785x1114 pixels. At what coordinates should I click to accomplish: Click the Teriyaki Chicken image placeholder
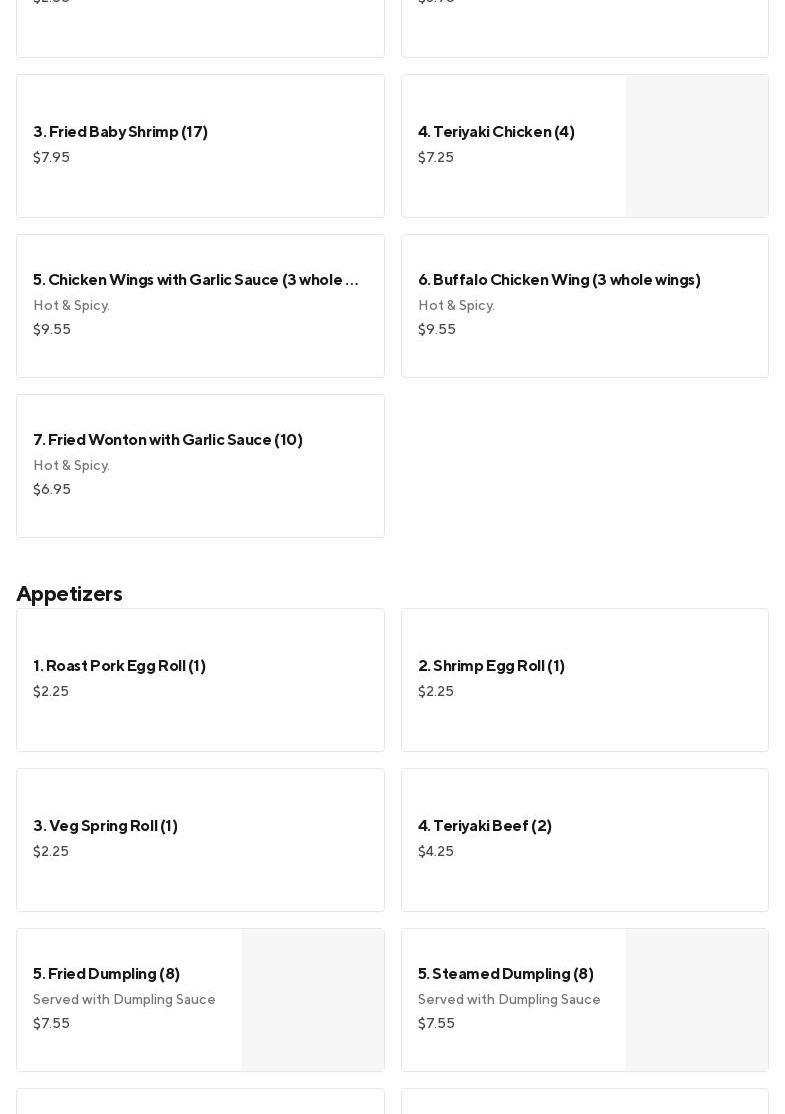coord(697,146)
